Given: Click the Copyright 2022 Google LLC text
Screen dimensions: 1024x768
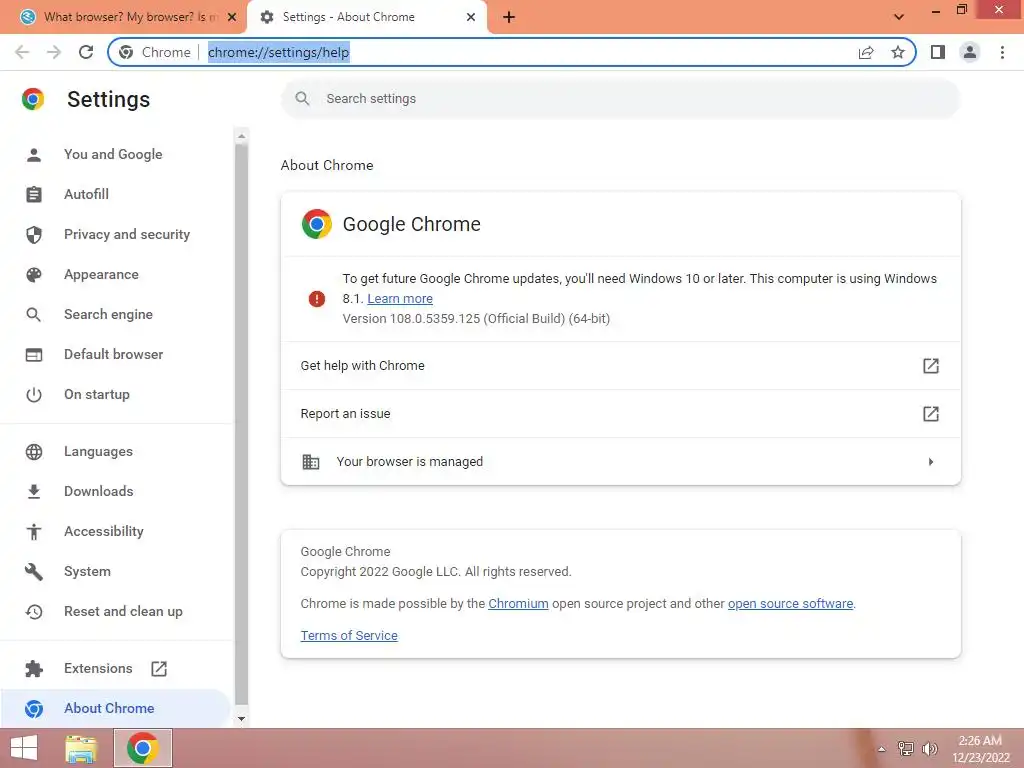Looking at the screenshot, I should click(436, 571).
